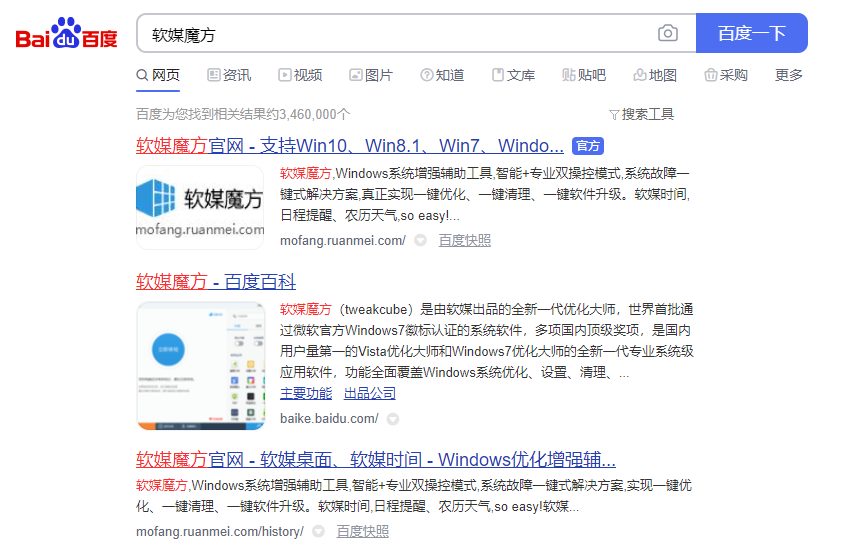The image size is (856, 552).
Task: Open the 搜索工具 filter tools
Action: click(641, 114)
